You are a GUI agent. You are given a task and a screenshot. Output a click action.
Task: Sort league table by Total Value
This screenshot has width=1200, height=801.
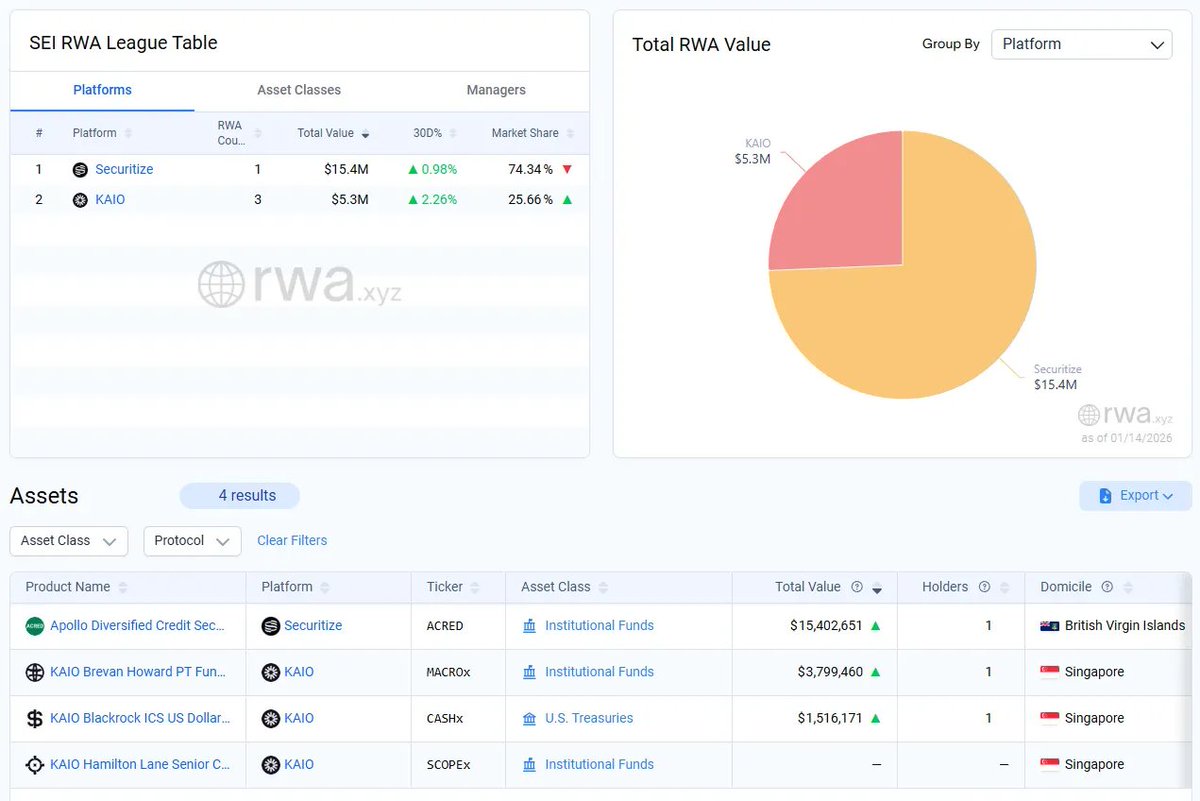click(332, 133)
